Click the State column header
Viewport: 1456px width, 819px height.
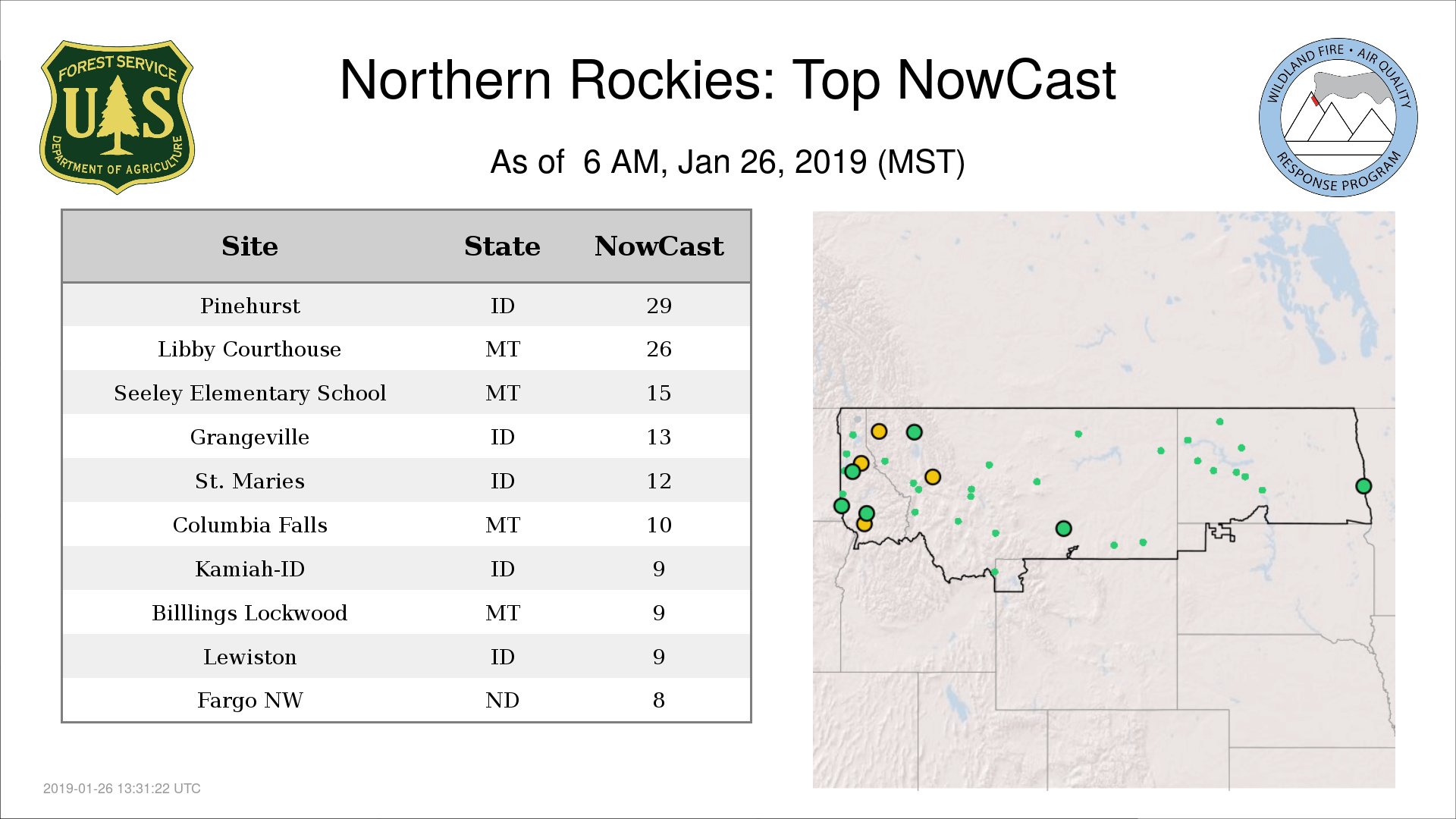click(x=502, y=246)
